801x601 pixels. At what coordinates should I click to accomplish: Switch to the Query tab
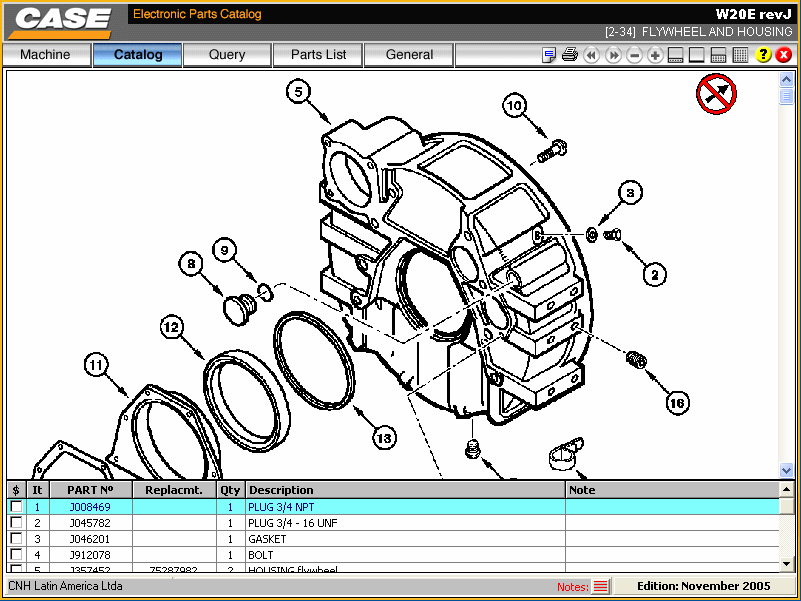[x=227, y=55]
